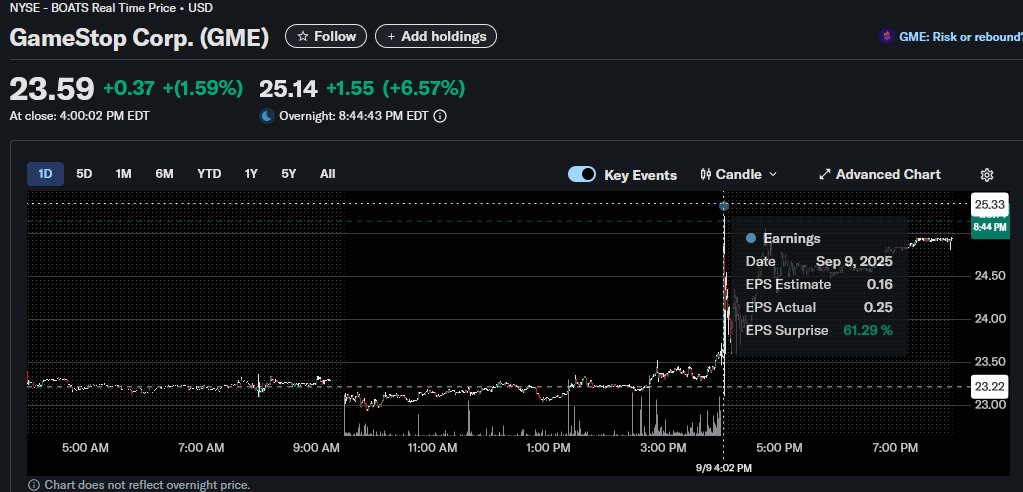Follow GameStop Corp. stock
The image size is (1023, 492).
pyautogui.click(x=326, y=37)
